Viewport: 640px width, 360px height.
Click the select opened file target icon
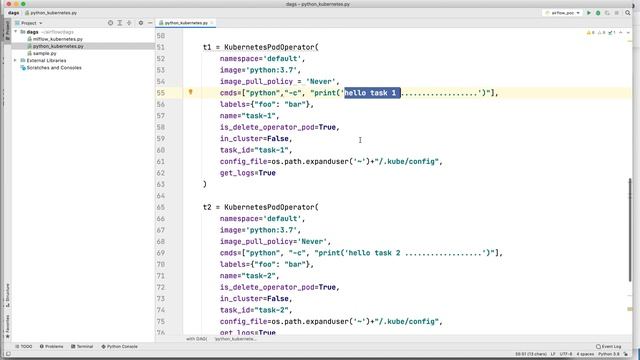point(110,23)
